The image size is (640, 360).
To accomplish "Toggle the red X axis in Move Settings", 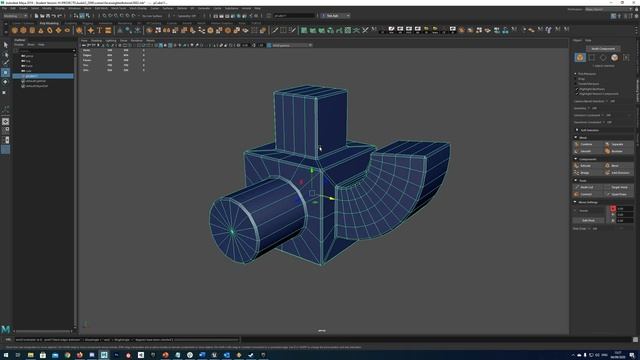I will click(613, 209).
